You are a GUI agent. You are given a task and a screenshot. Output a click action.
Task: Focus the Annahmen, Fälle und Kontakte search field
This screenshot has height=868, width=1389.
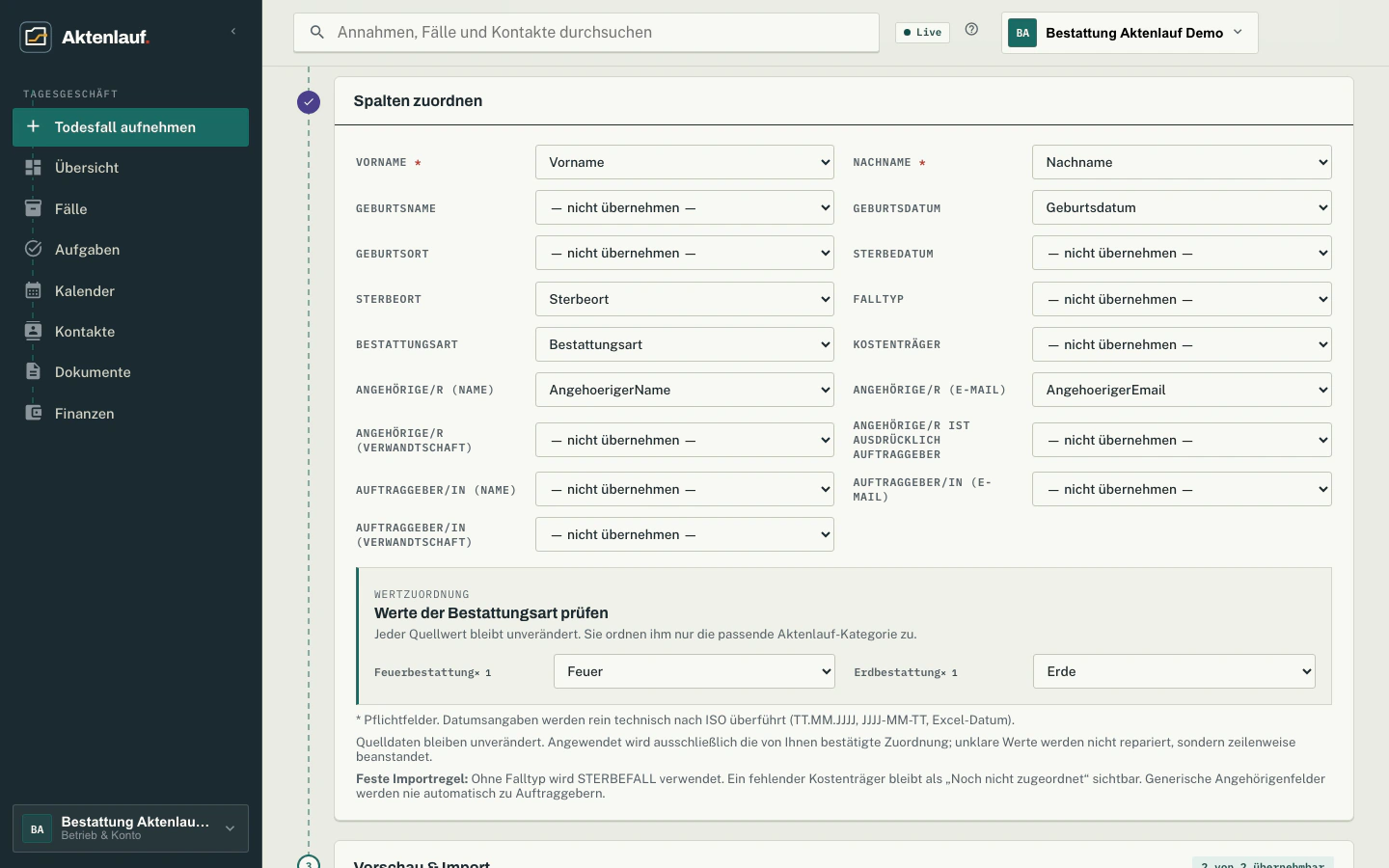pyautogui.click(x=586, y=33)
